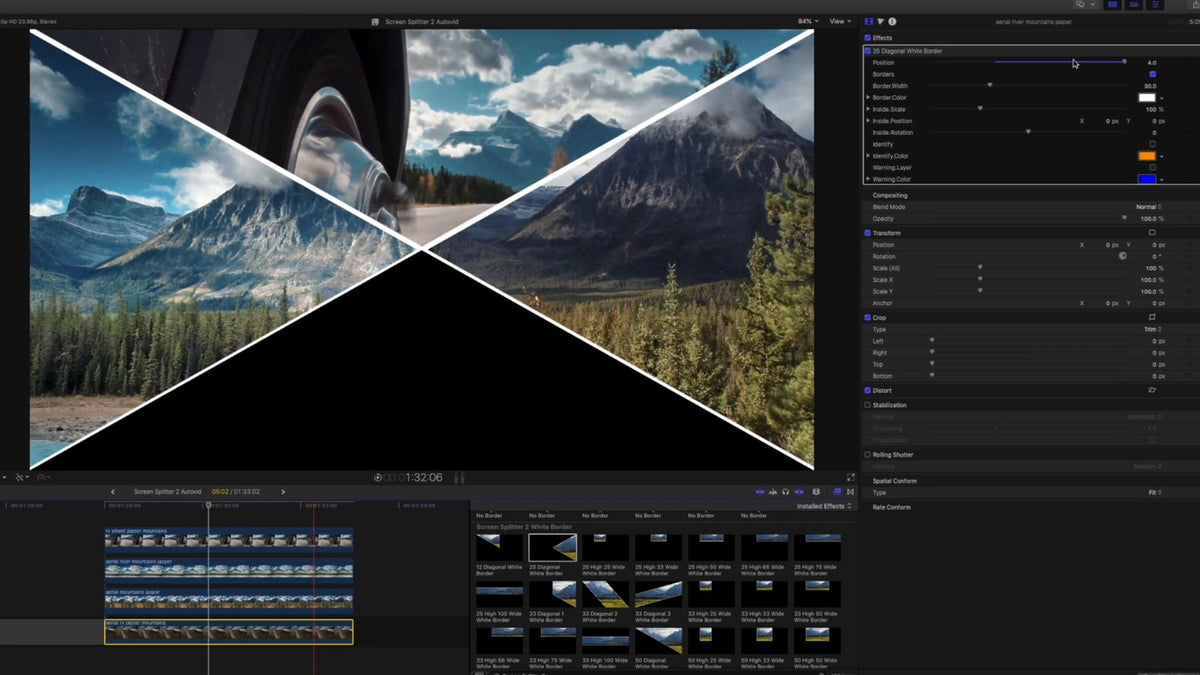Screen dimensions: 1200x675
Task: Click the blue Warning.Color swatch
Action: click(x=1147, y=179)
